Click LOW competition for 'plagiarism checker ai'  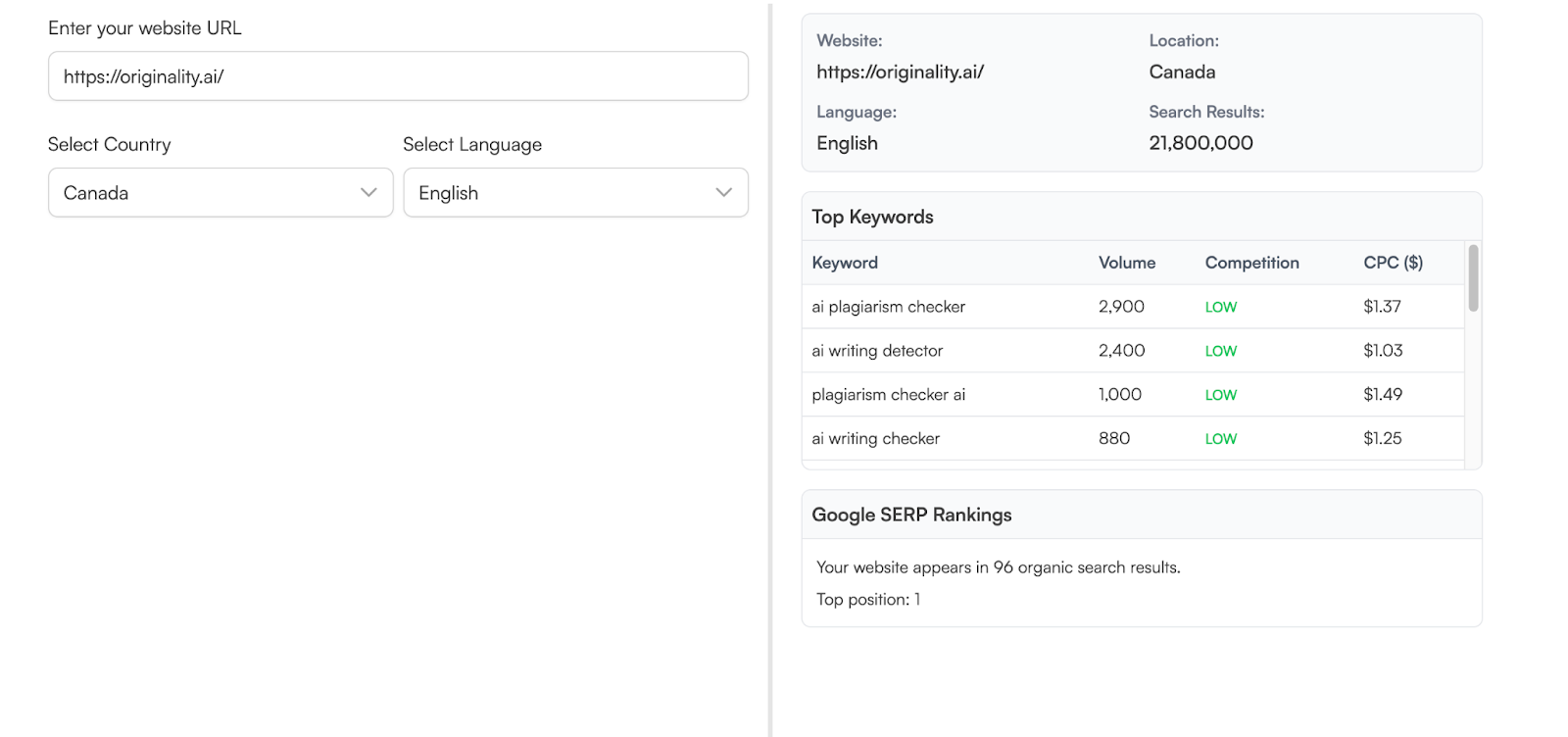1220,396
